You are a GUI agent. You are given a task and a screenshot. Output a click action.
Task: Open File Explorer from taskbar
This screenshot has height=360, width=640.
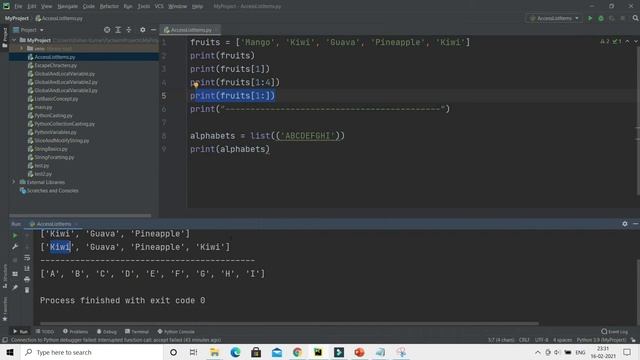[214, 352]
